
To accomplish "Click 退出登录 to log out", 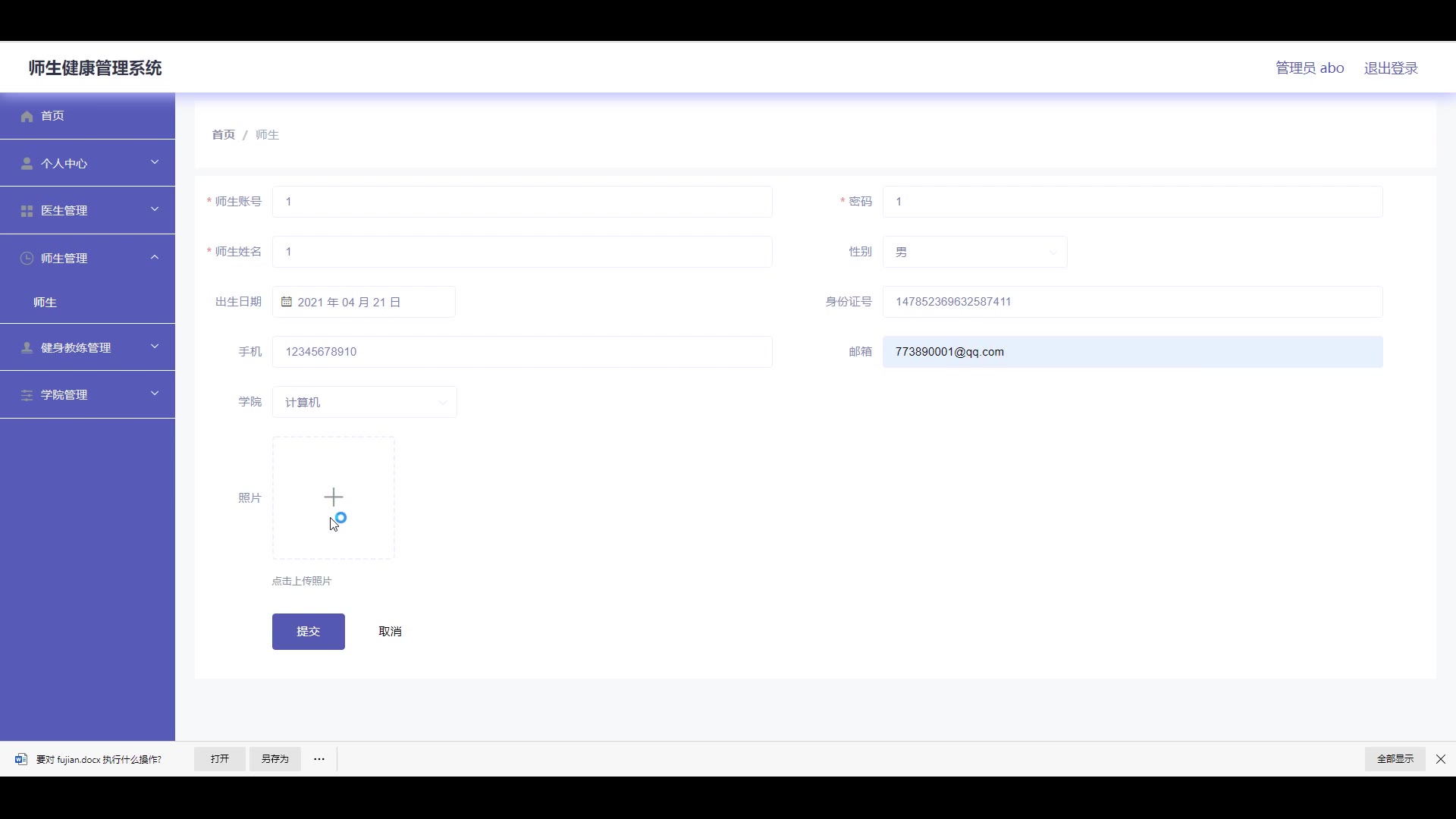I will coord(1390,68).
